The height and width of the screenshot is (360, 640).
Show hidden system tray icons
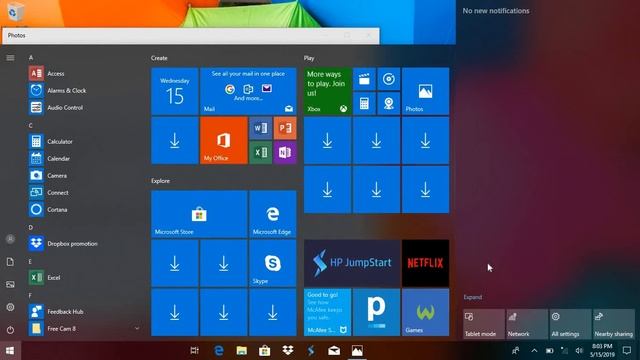click(x=534, y=351)
